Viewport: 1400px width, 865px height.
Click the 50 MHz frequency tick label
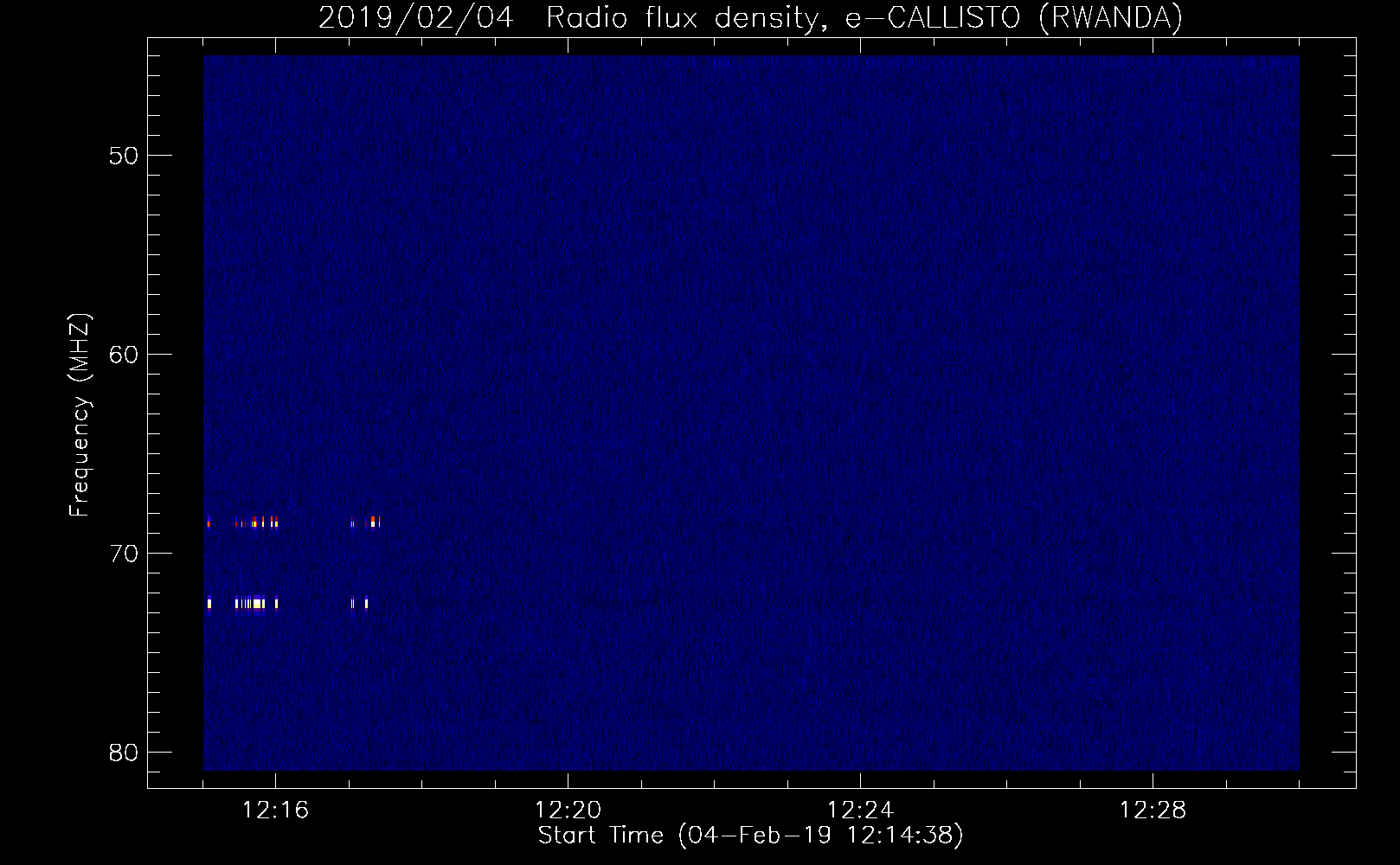[124, 156]
